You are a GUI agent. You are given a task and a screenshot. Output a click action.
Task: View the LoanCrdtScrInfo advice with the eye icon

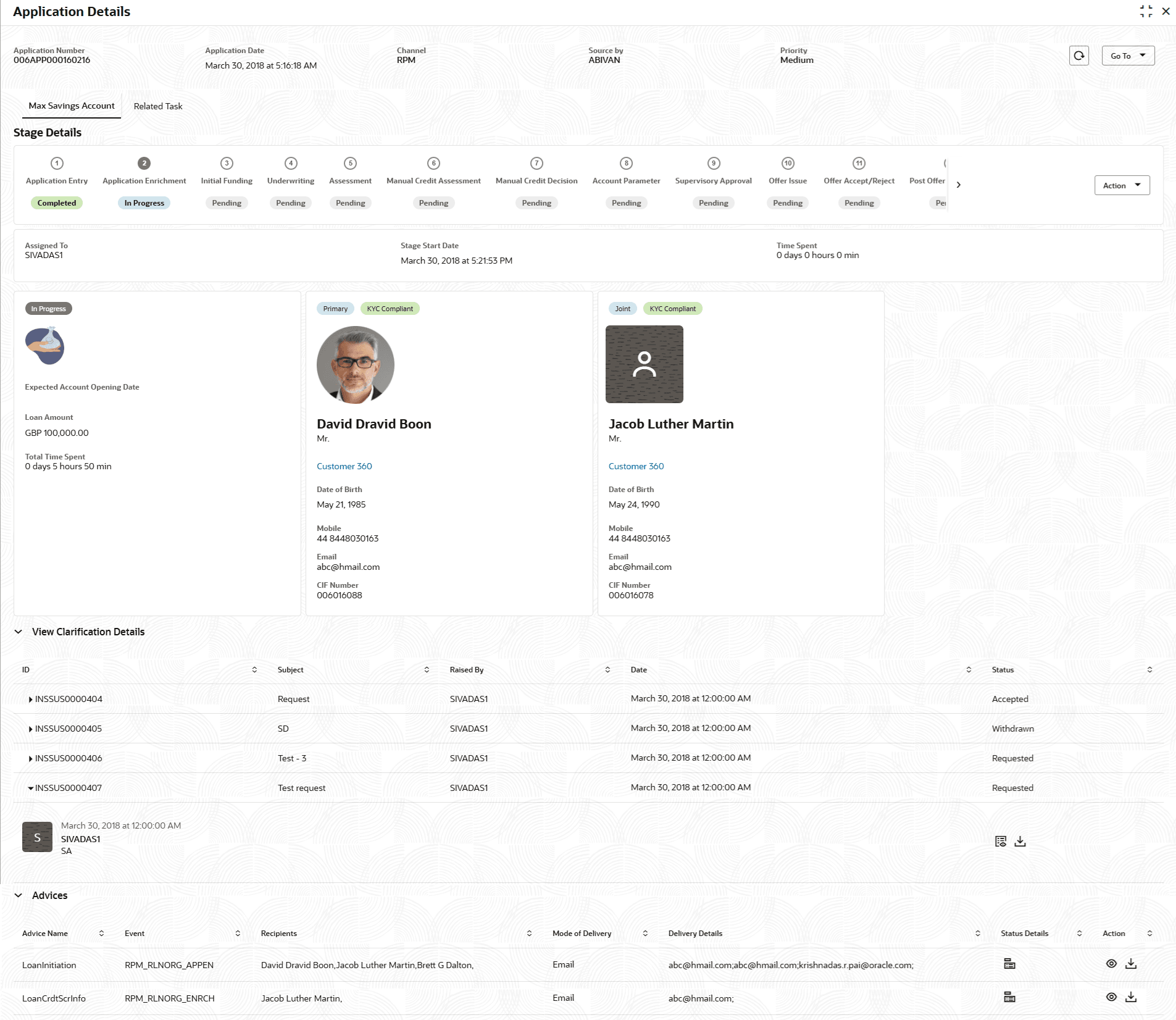coord(1111,997)
